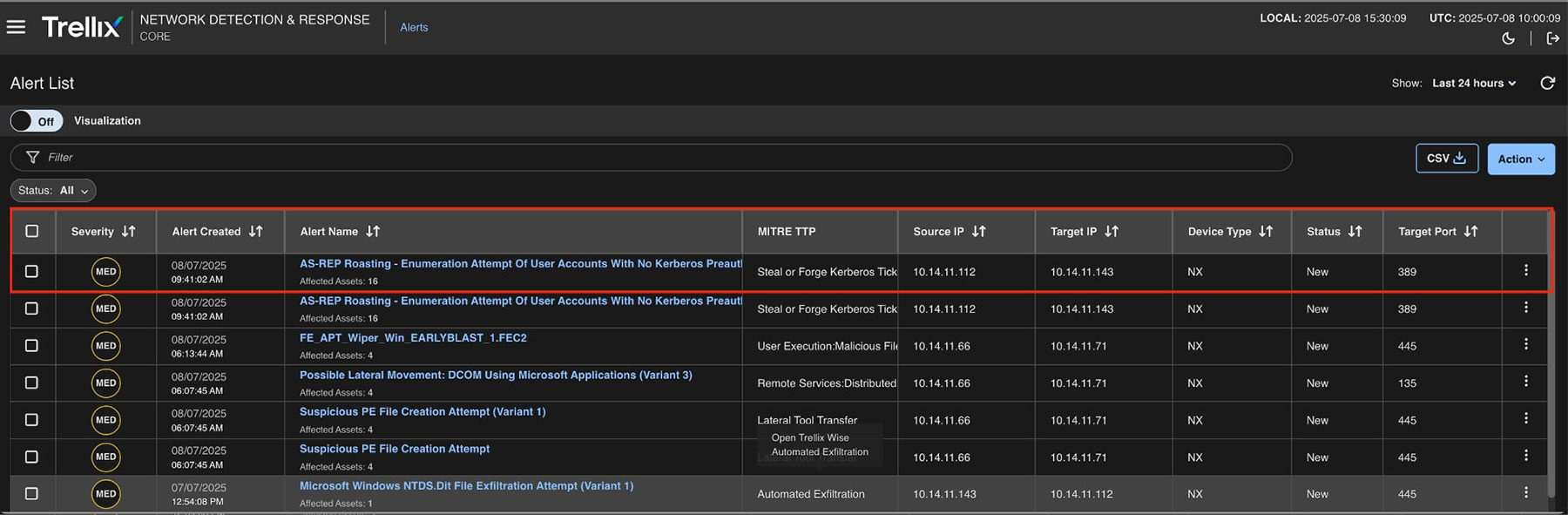Open the hamburger navigation menu

pos(16,27)
